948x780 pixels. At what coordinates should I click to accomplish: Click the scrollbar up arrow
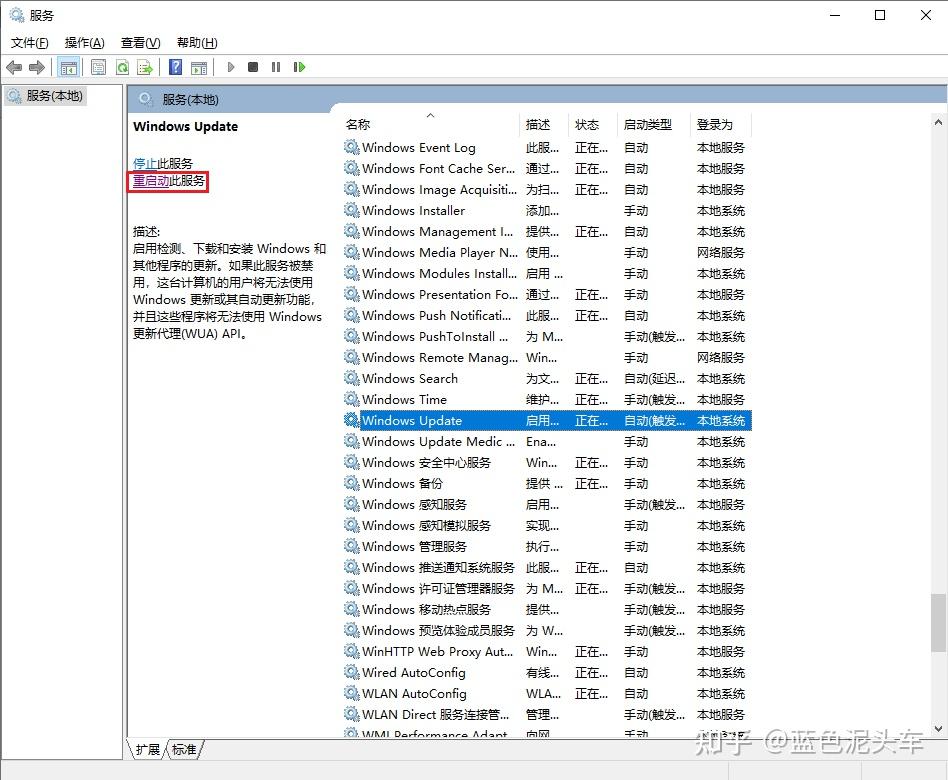(938, 122)
